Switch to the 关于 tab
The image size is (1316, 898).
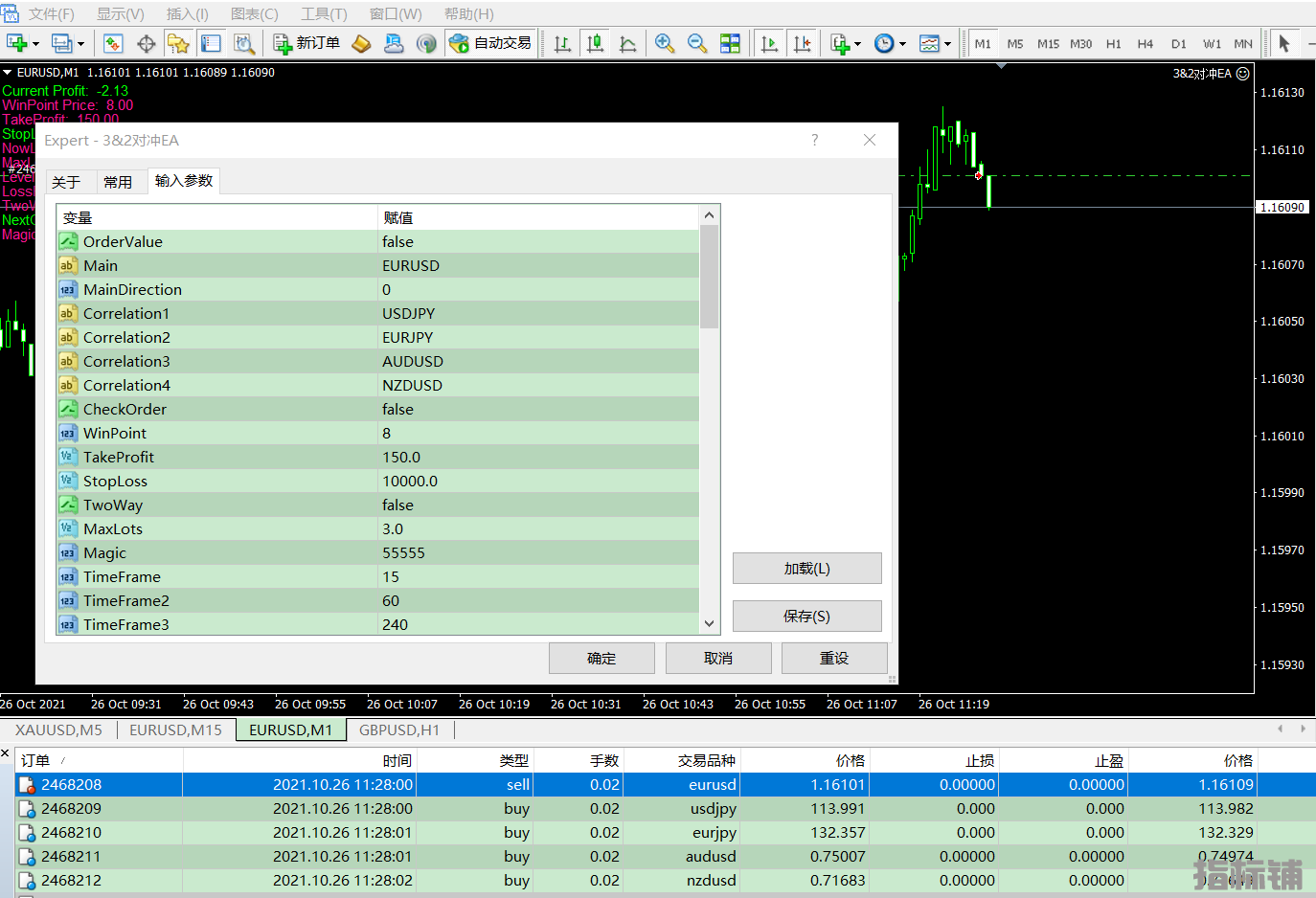[x=66, y=182]
